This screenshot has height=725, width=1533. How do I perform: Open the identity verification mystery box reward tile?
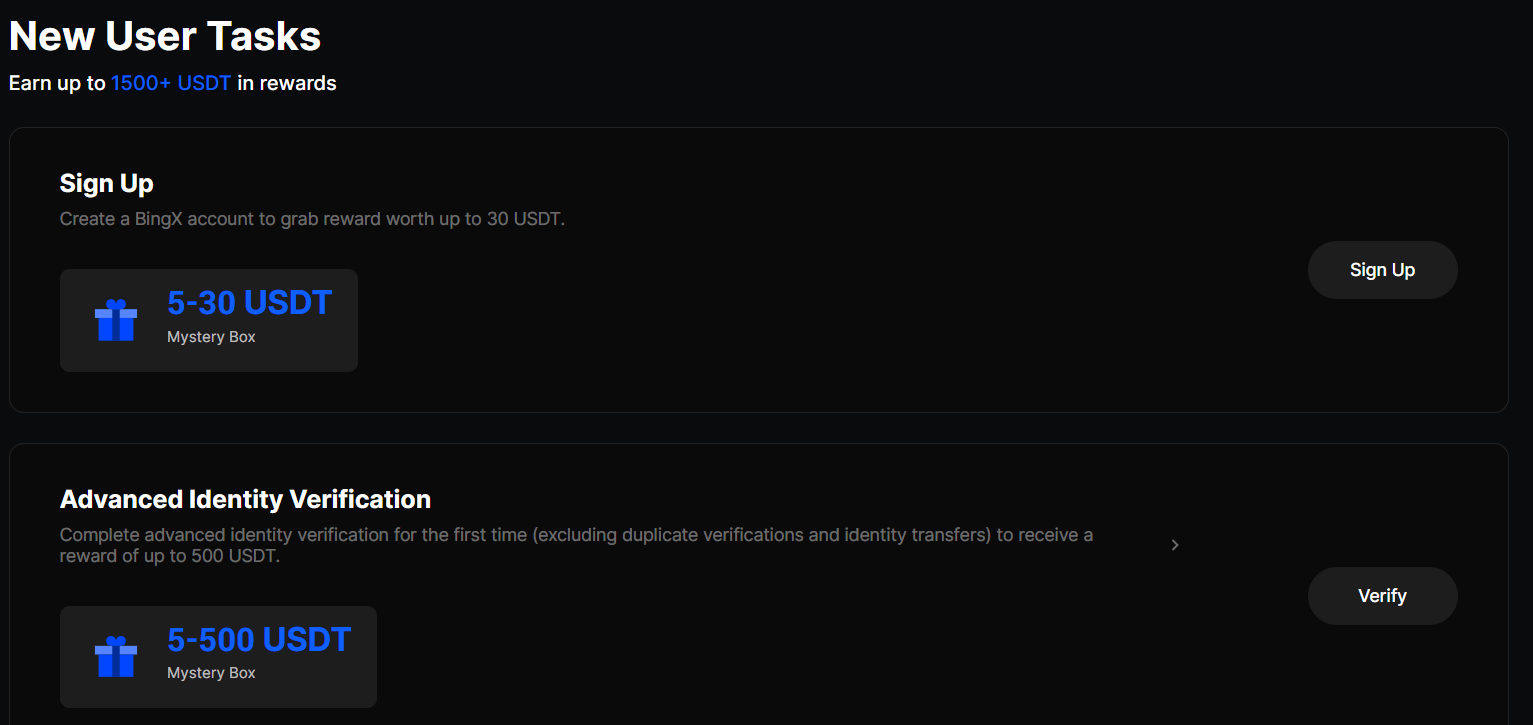(218, 657)
